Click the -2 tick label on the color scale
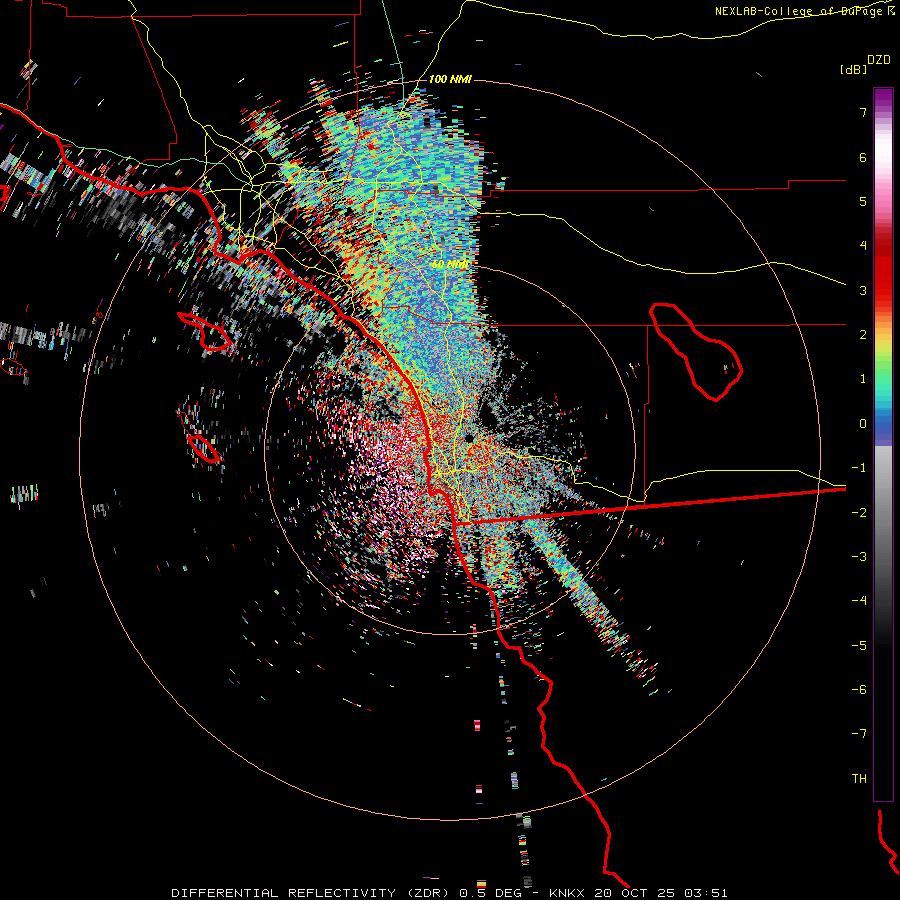900x900 pixels. click(859, 513)
